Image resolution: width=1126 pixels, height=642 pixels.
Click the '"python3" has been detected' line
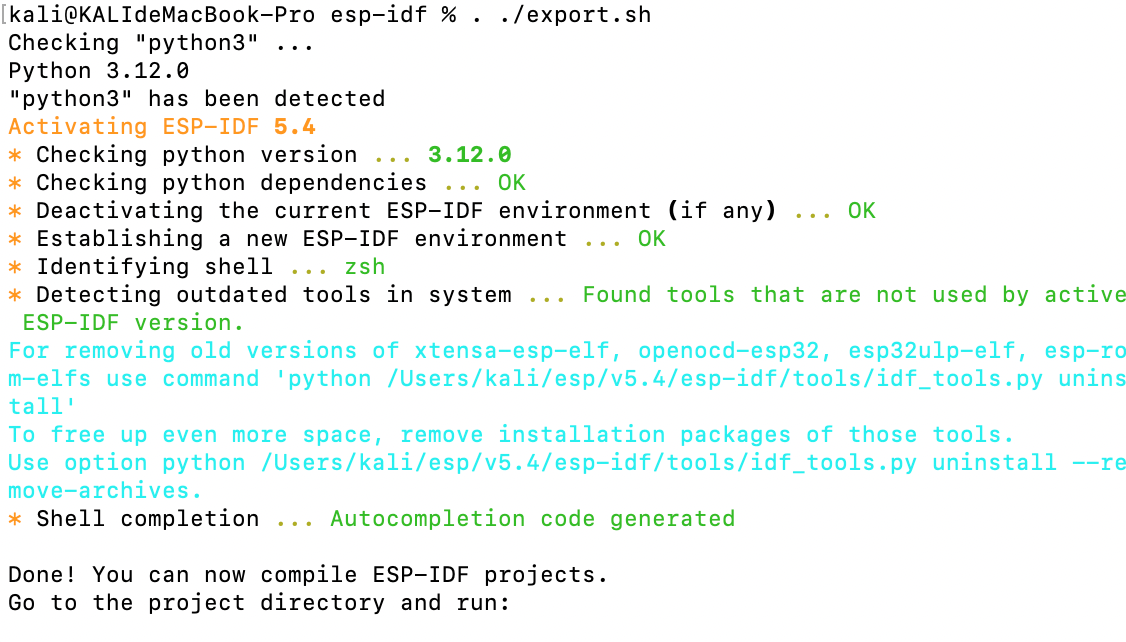pyautogui.click(x=196, y=99)
